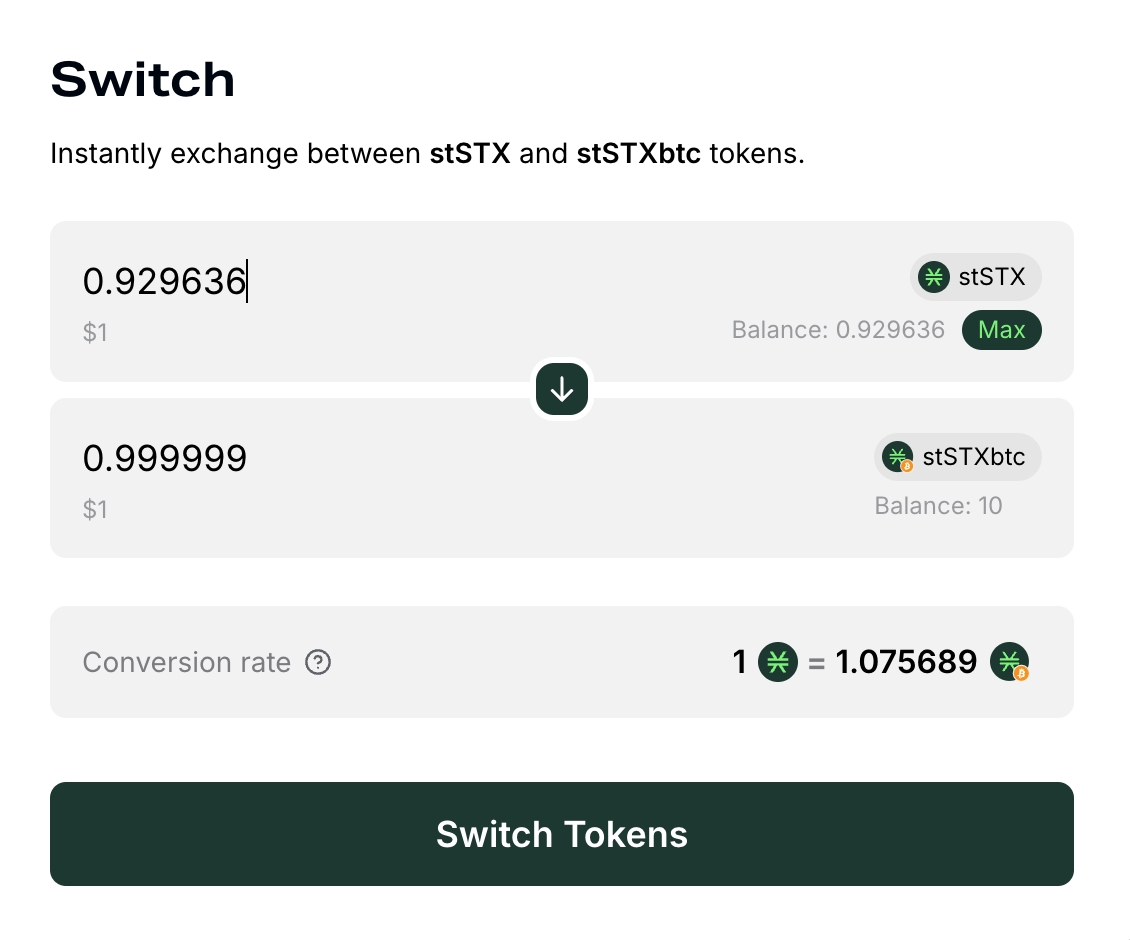This screenshot has width=1130, height=940.
Task: Click the 1.075689 conversion value
Action: [906, 662]
